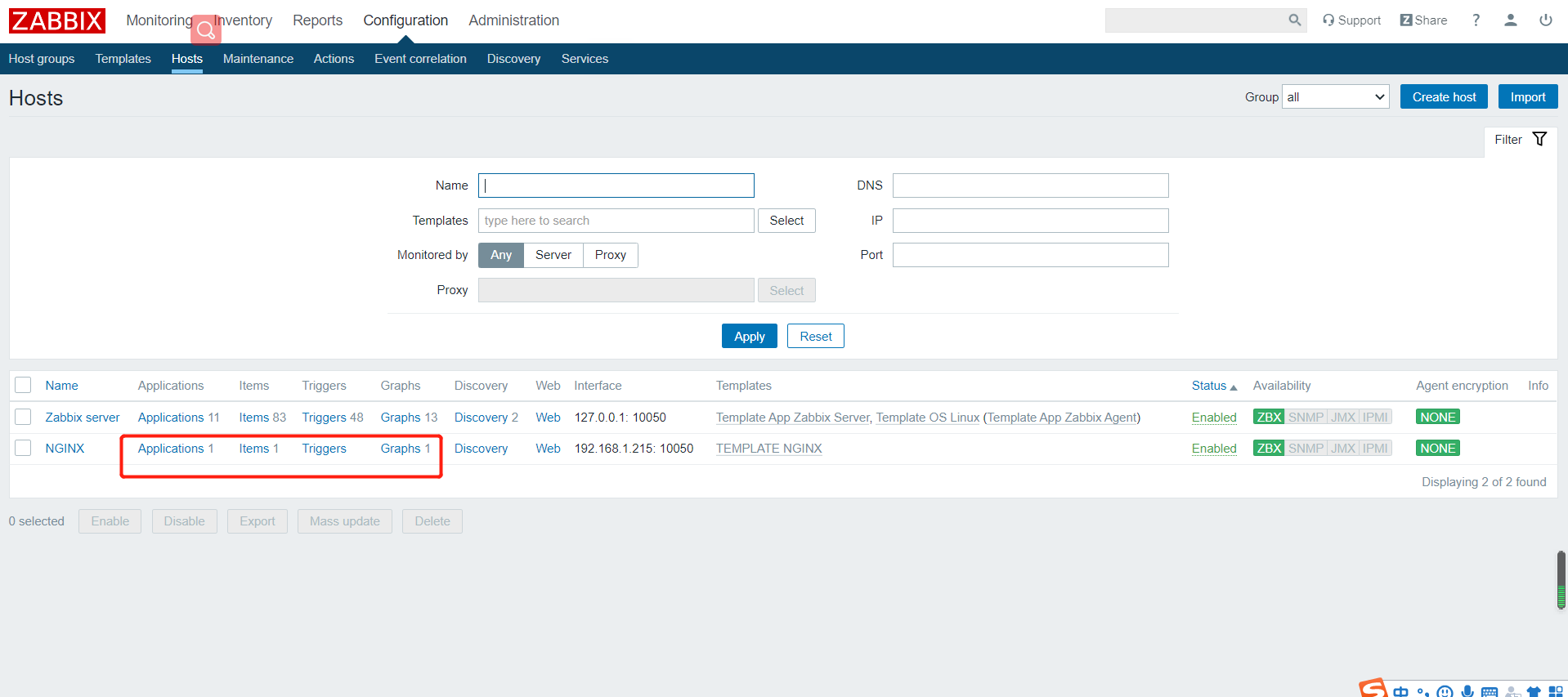Sort the host list by Status column

[x=1214, y=386]
